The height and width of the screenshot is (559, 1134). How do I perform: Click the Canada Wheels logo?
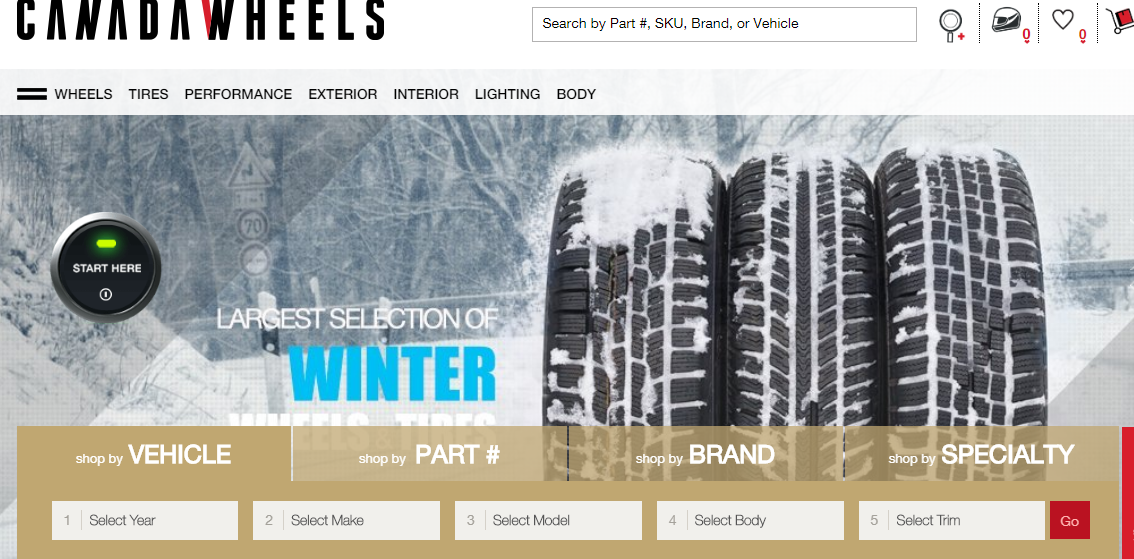tap(200, 19)
